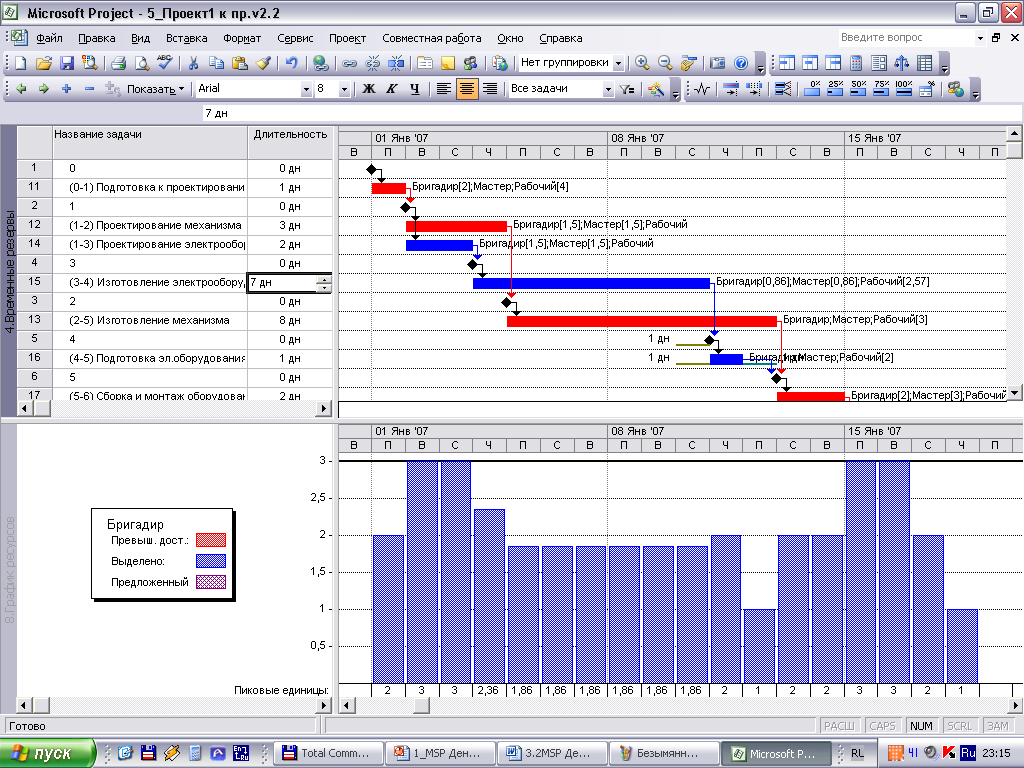Click the Undo arrow icon
This screenshot has height=768, width=1024.
tap(291, 63)
